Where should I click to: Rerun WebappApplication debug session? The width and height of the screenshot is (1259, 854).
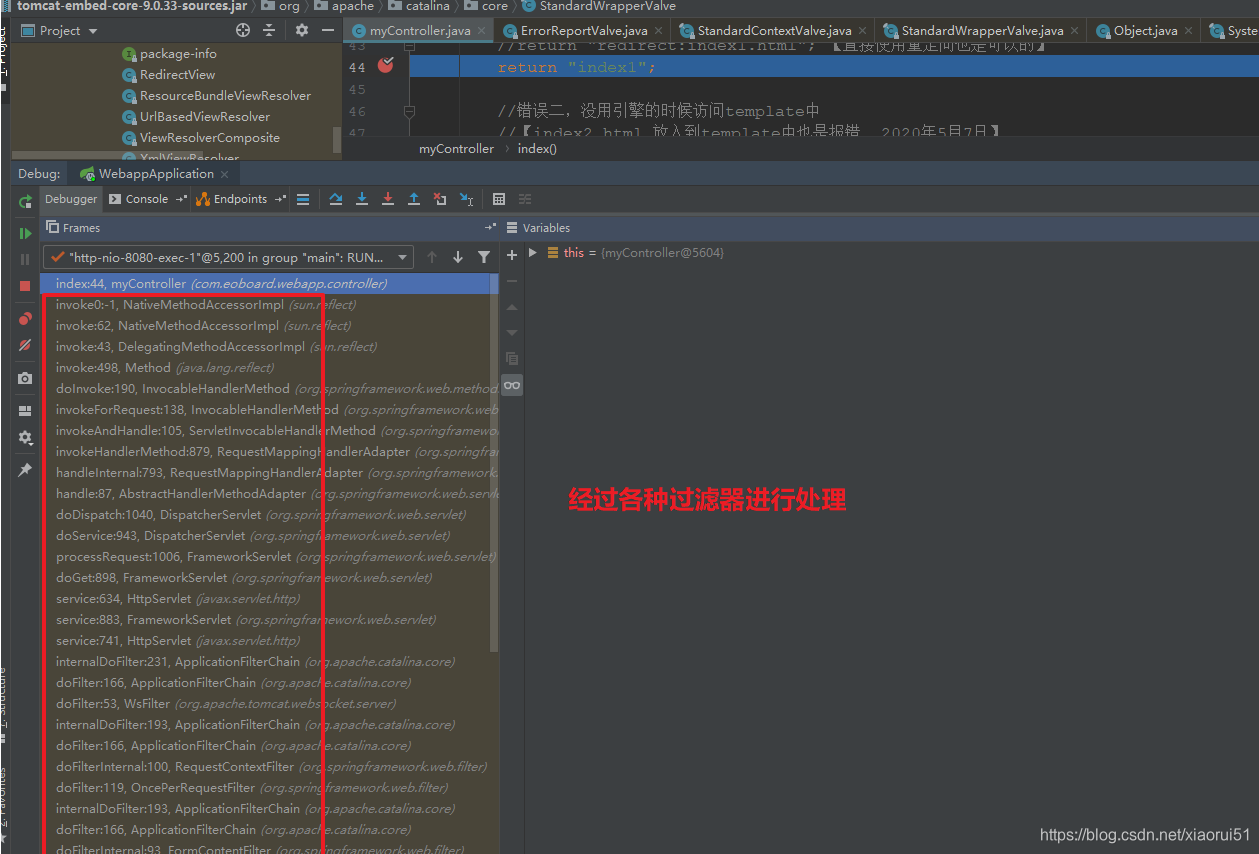(25, 202)
